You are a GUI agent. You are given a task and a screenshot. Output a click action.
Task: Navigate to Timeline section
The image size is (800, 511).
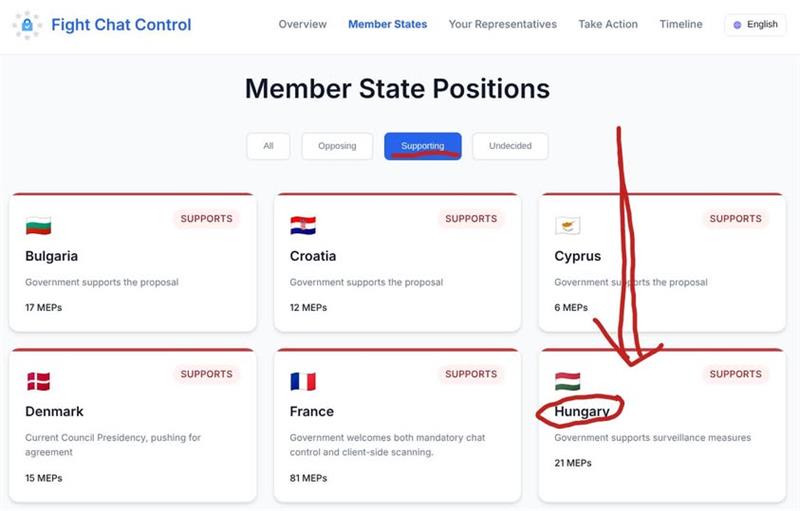coord(681,24)
